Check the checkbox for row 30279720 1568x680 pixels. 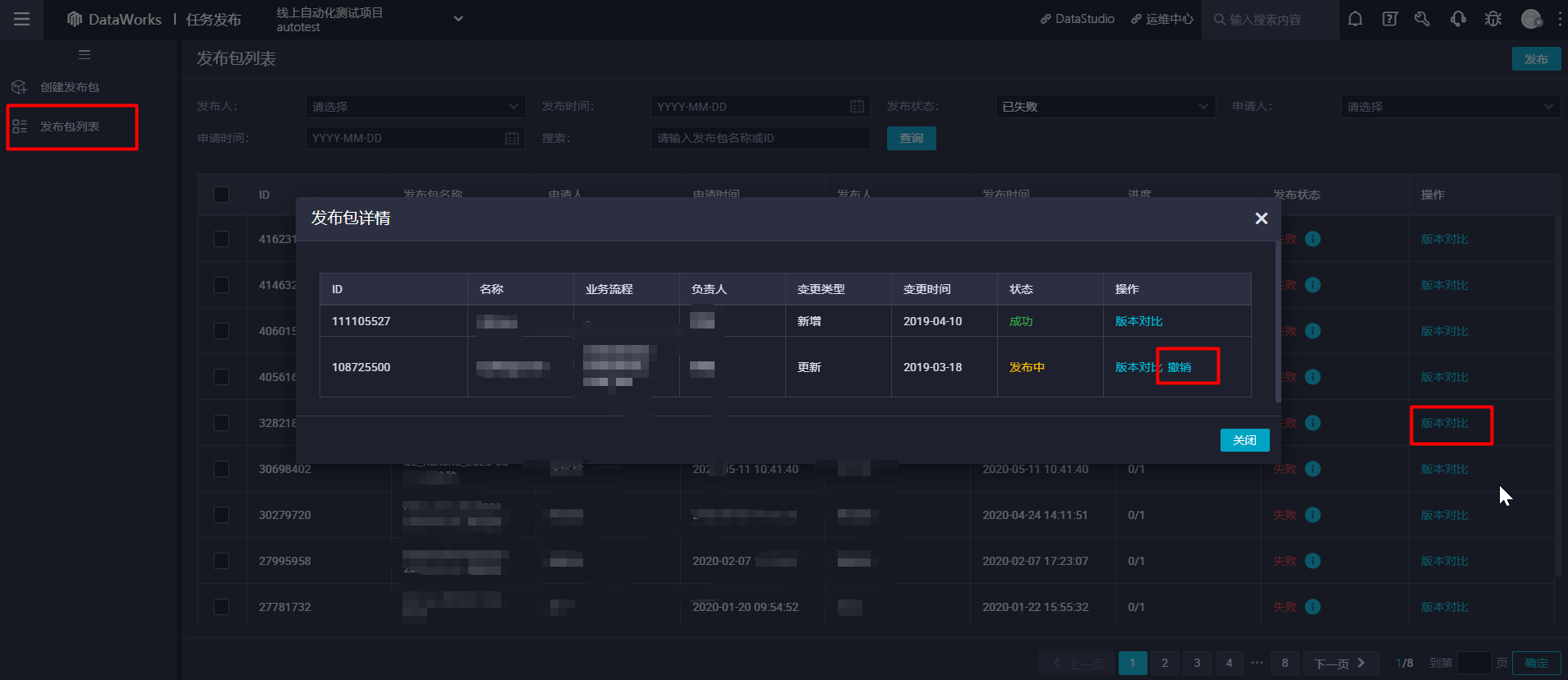click(221, 515)
